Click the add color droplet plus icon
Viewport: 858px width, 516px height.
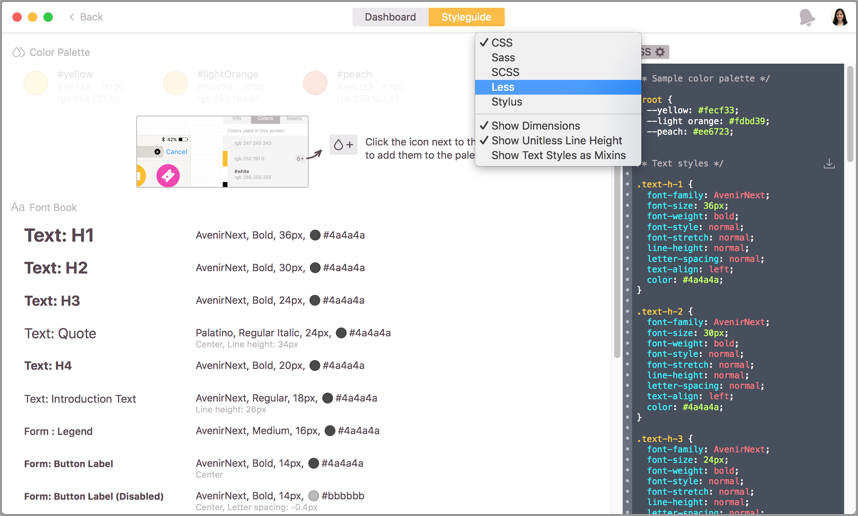[343, 145]
